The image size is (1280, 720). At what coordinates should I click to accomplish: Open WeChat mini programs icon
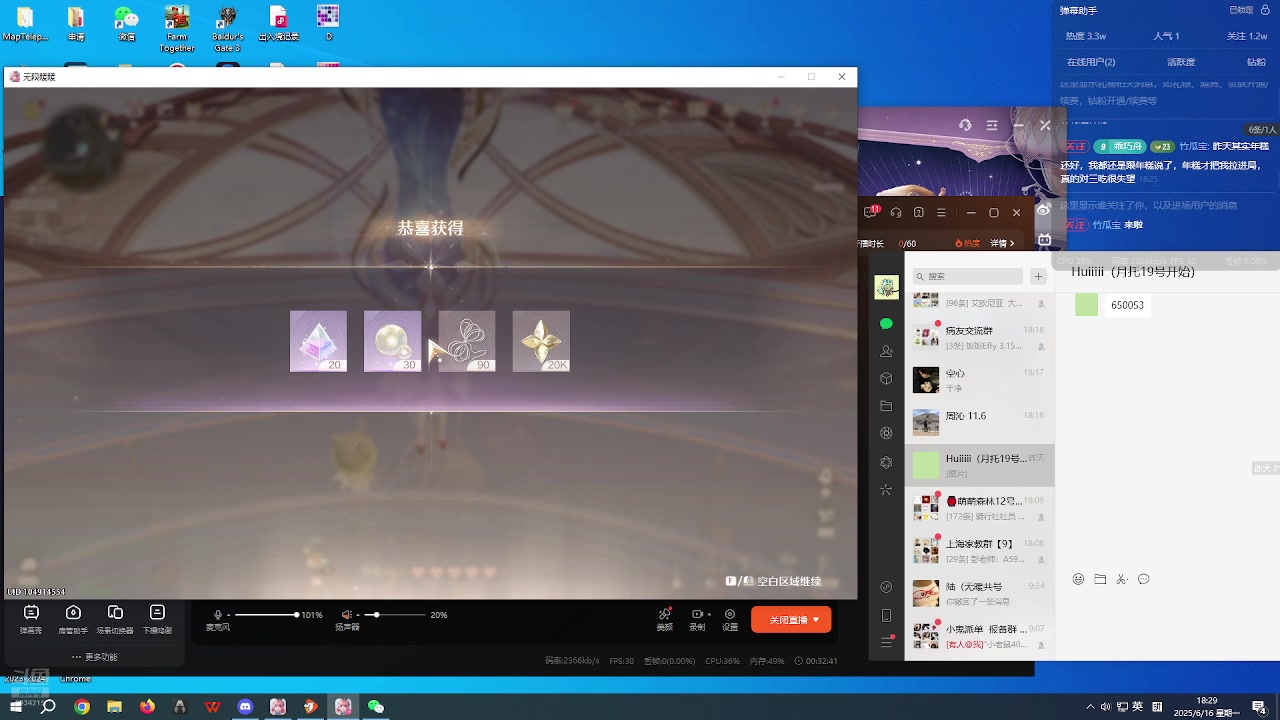click(886, 587)
